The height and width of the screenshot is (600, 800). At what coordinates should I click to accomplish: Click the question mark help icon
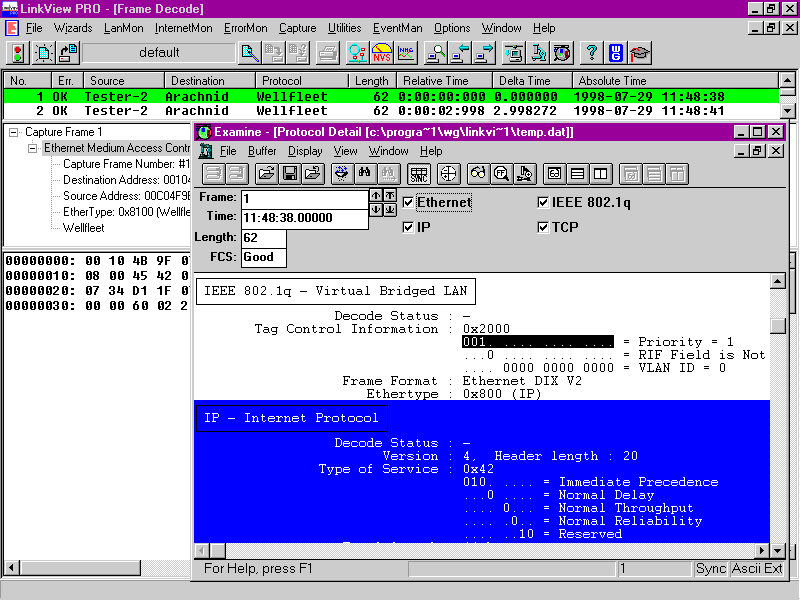coord(591,52)
